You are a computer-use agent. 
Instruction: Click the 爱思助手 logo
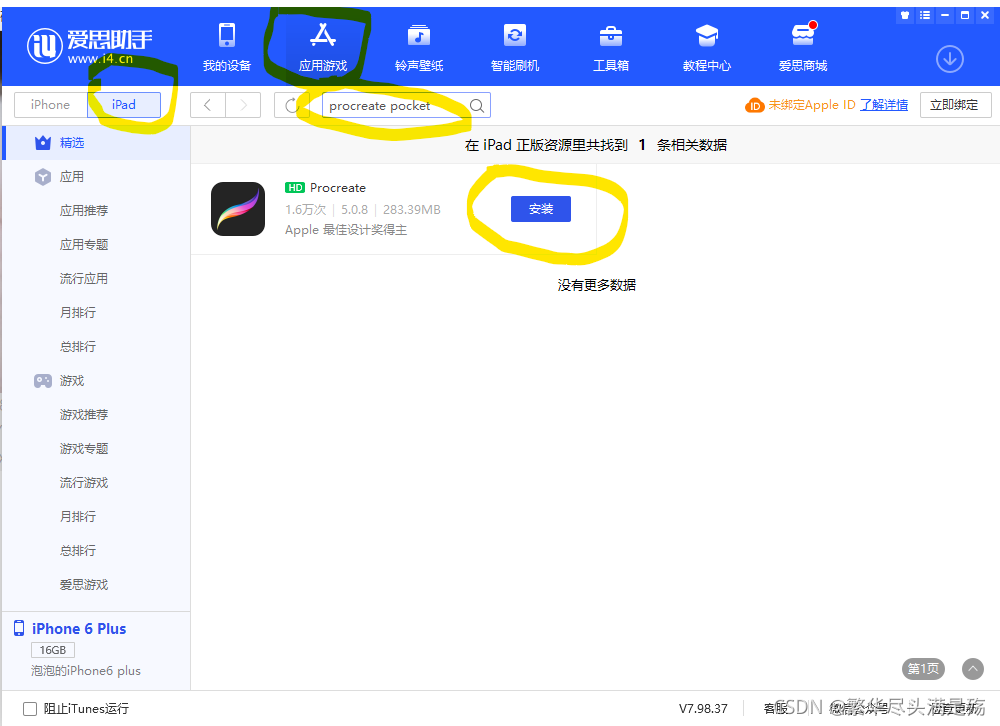point(89,45)
